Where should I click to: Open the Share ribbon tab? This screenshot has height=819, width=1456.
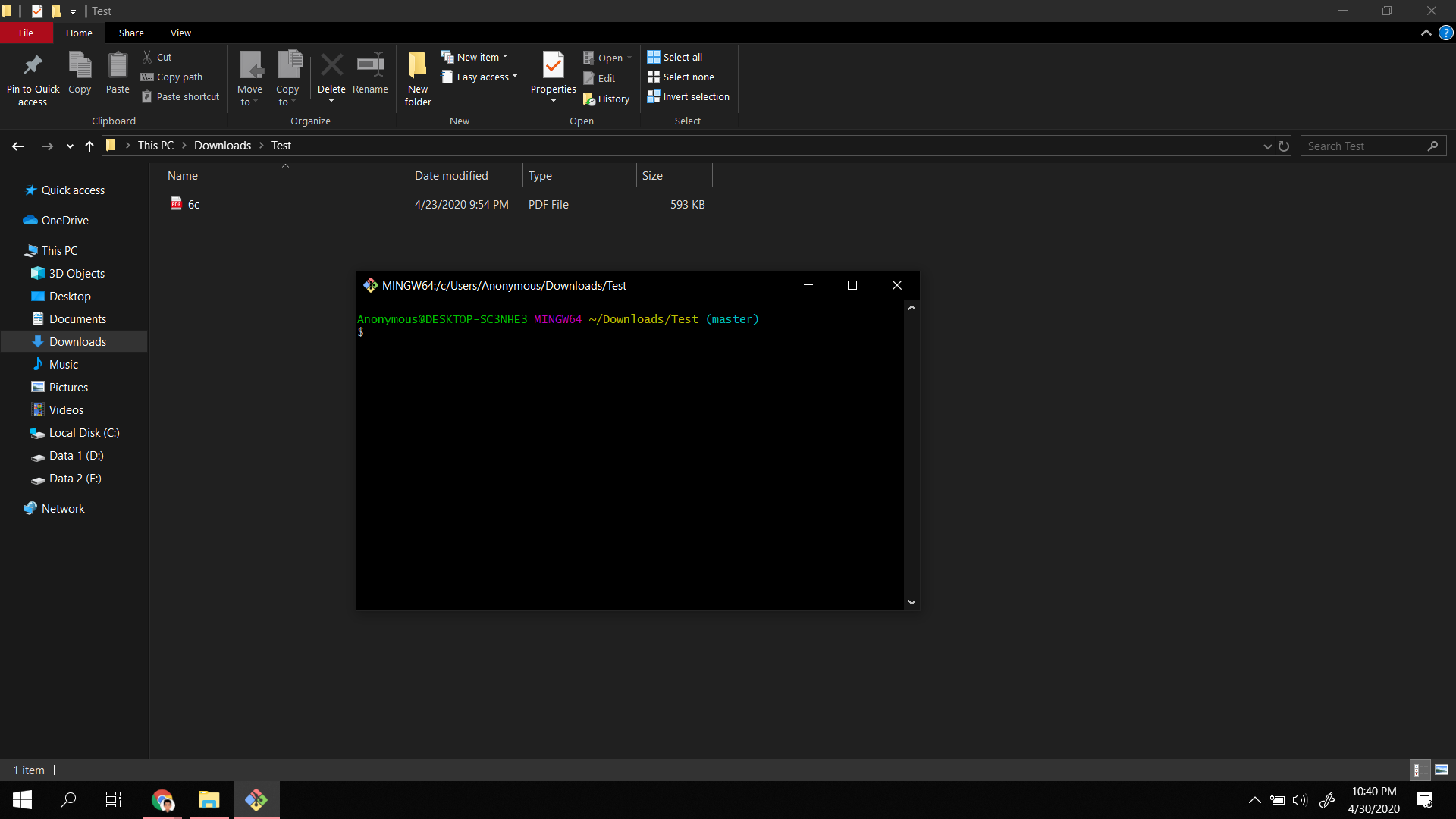(x=131, y=33)
